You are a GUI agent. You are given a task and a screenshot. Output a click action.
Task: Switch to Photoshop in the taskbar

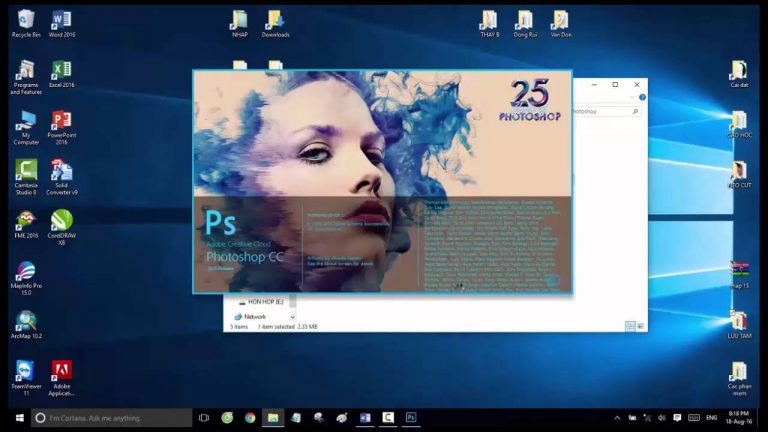pos(411,418)
